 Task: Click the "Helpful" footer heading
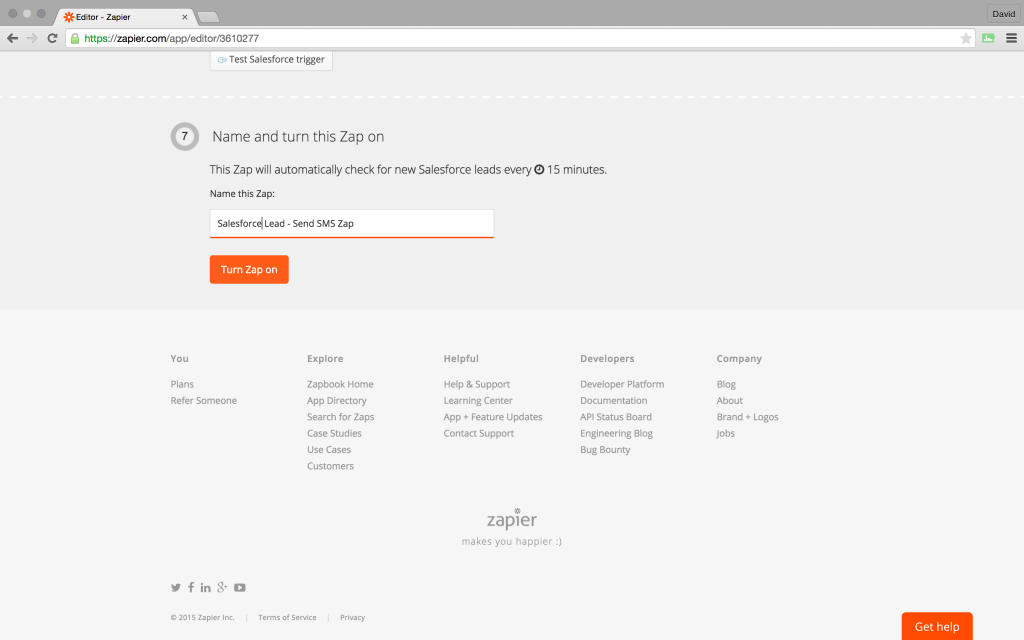point(461,359)
